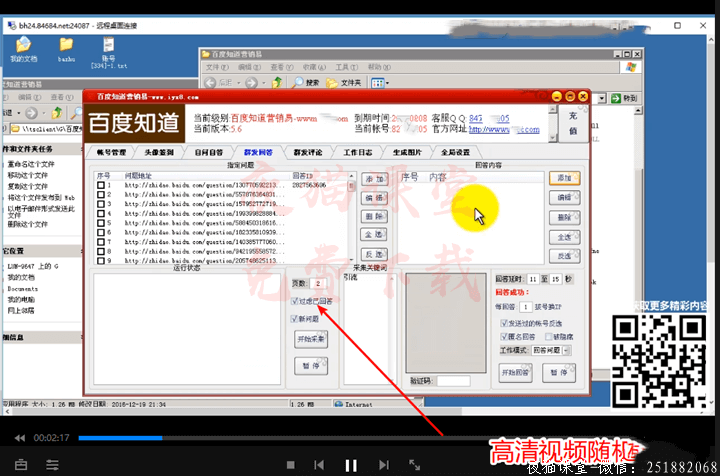Switch to the 头像签到 tab
The width and height of the screenshot is (720, 476).
[x=159, y=152]
